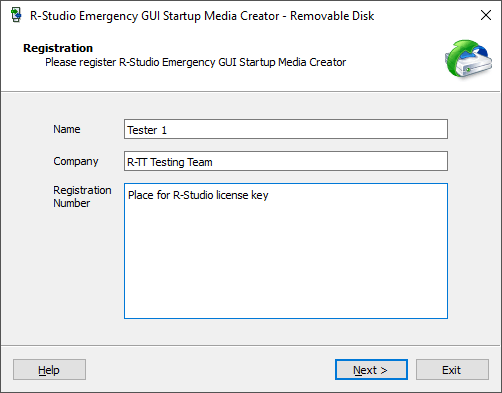Focus the Company input field
The width and height of the screenshot is (502, 393).
pyautogui.click(x=286, y=161)
